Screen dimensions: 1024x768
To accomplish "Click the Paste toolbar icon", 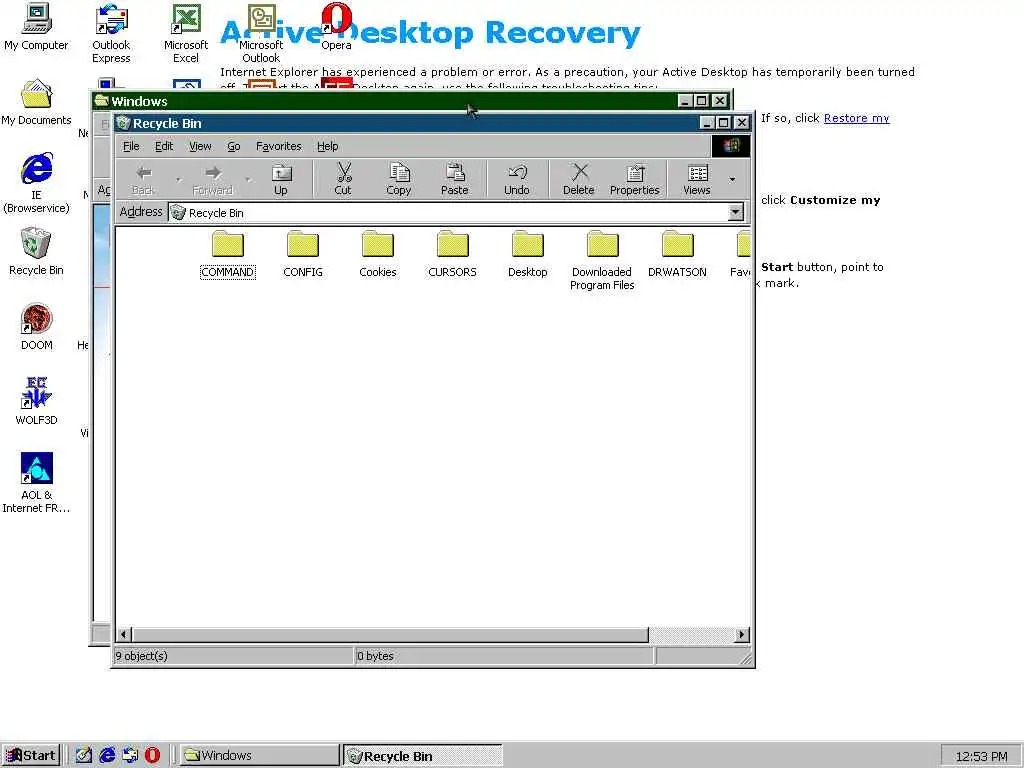I will pos(455,179).
